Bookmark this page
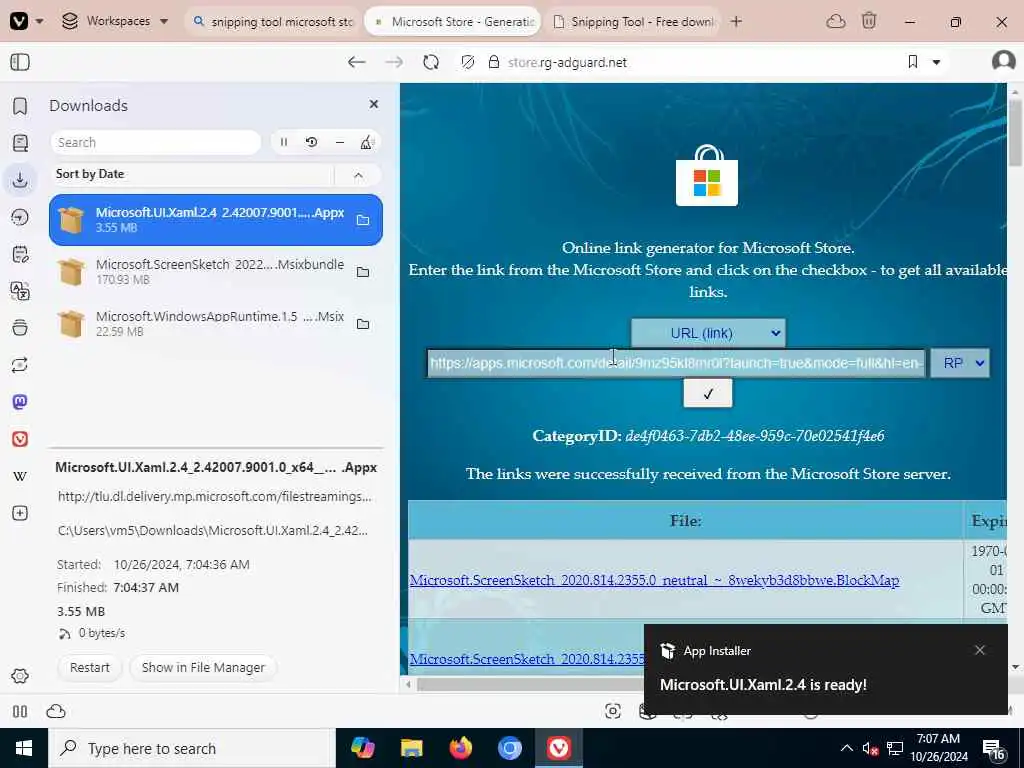The width and height of the screenshot is (1024, 768). pyautogui.click(x=912, y=62)
